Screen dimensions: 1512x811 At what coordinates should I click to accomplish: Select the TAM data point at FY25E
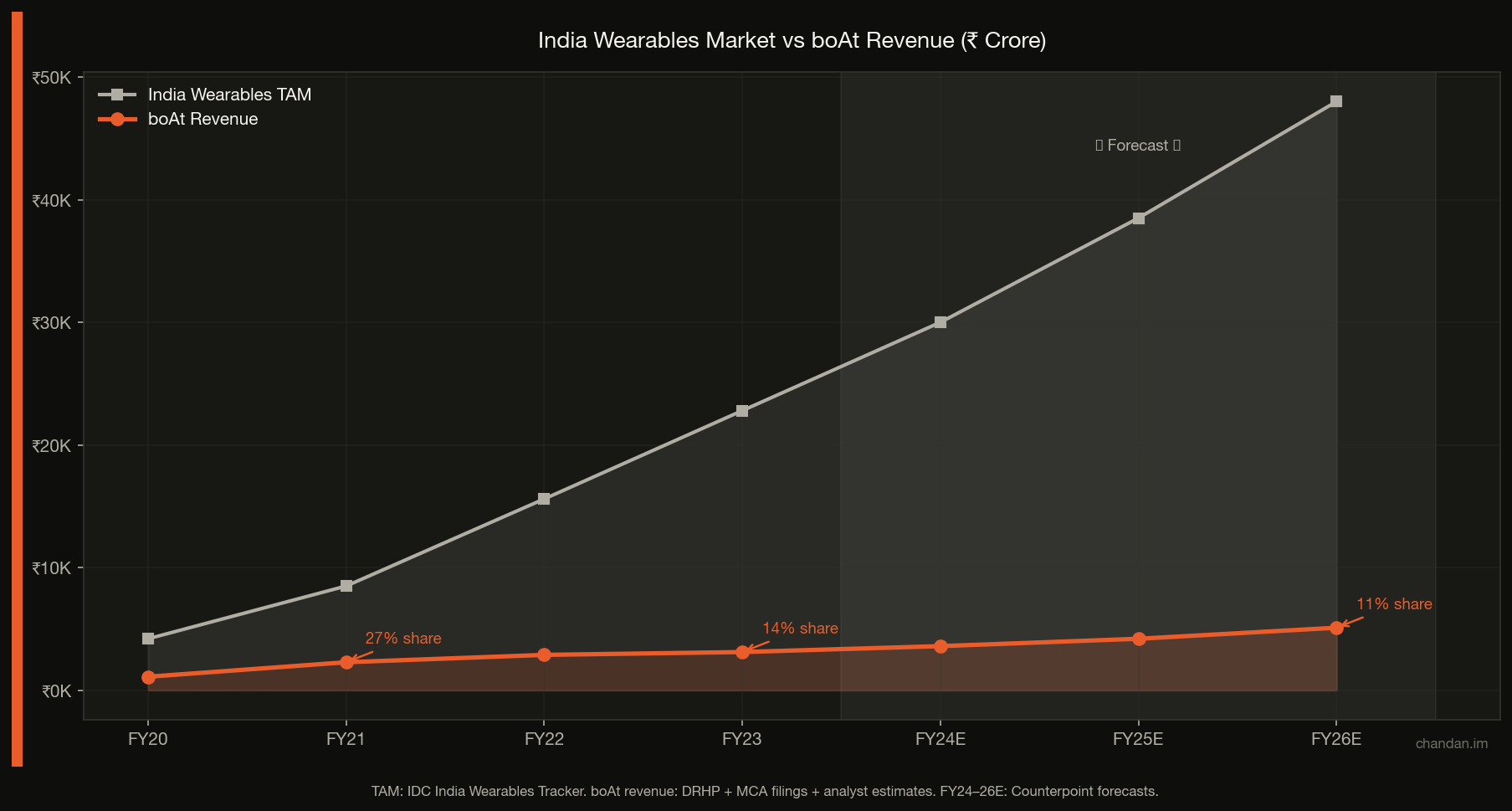point(1139,218)
